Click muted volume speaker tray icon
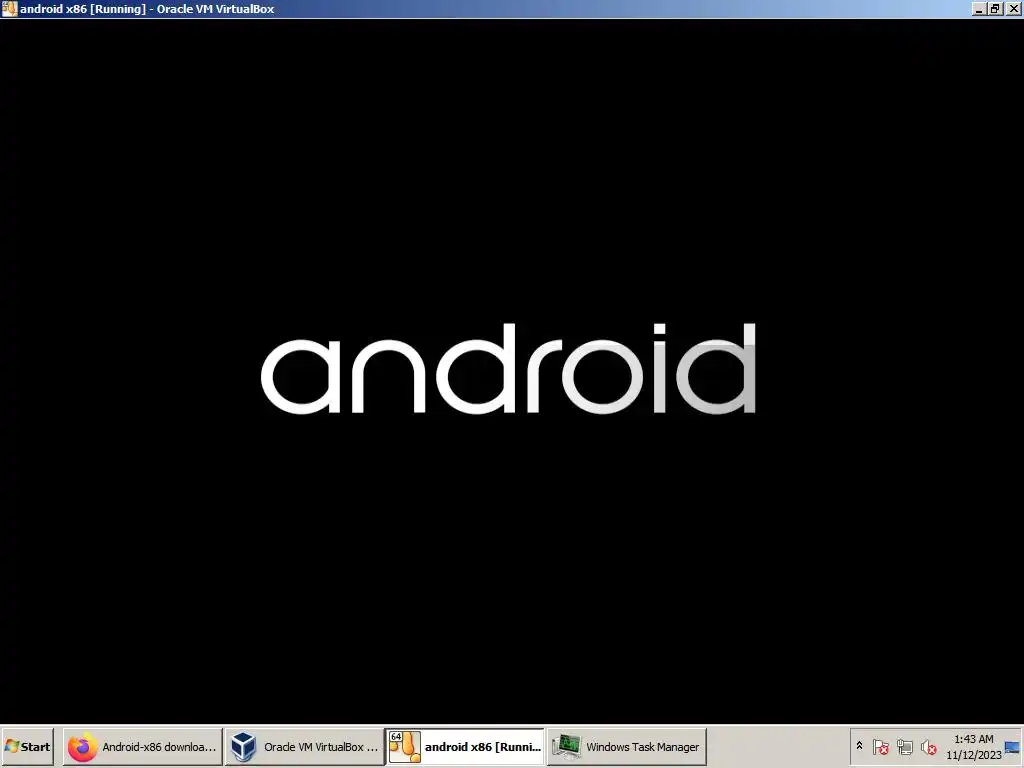This screenshot has height=768, width=1024. tap(928, 747)
